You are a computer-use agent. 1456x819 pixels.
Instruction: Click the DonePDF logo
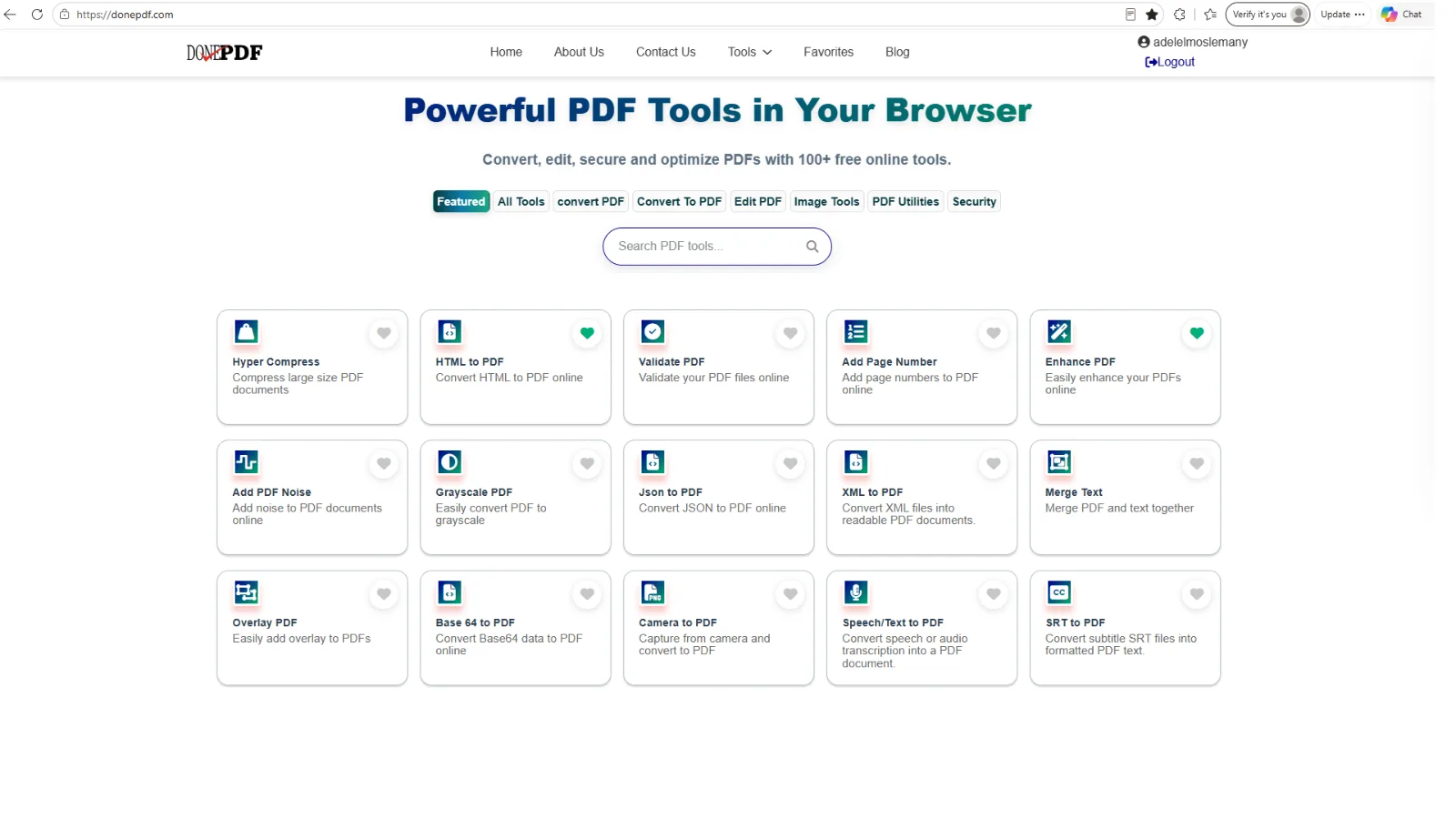point(224,53)
